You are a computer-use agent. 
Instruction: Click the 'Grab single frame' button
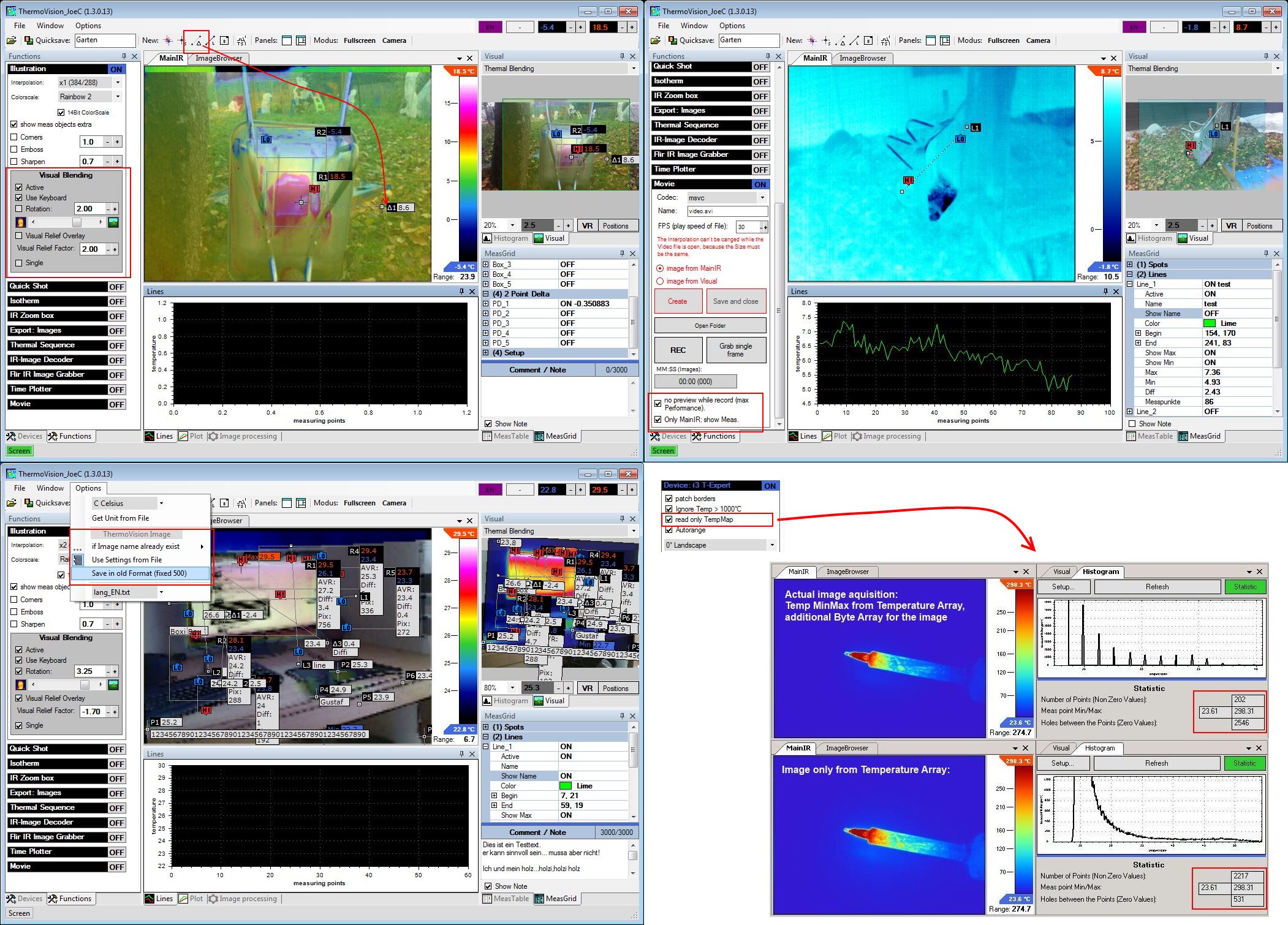click(x=735, y=350)
